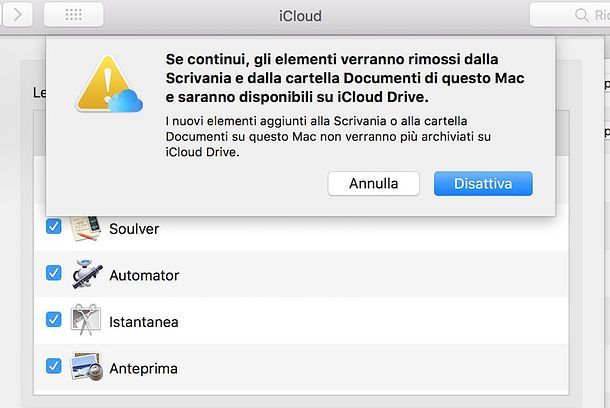
Task: Select the Istantanea label text
Action: 144,322
